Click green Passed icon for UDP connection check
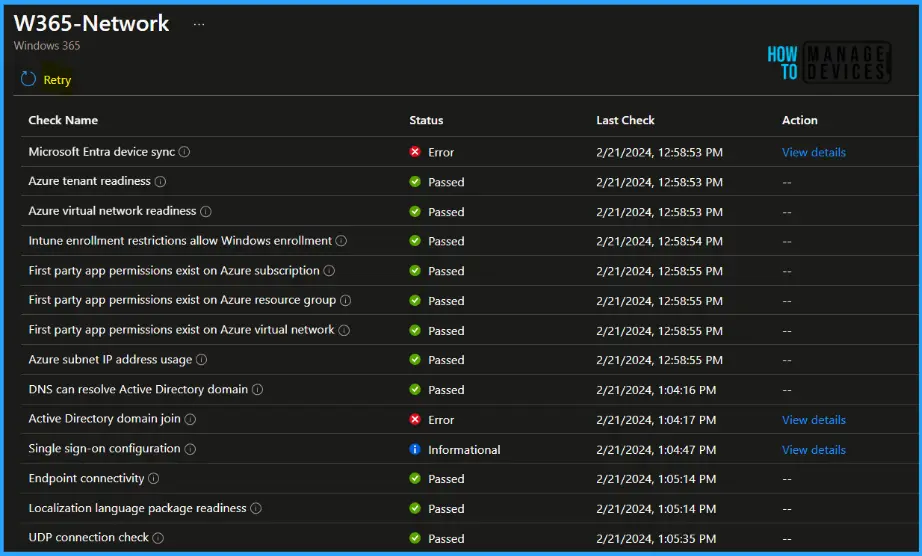 point(415,538)
